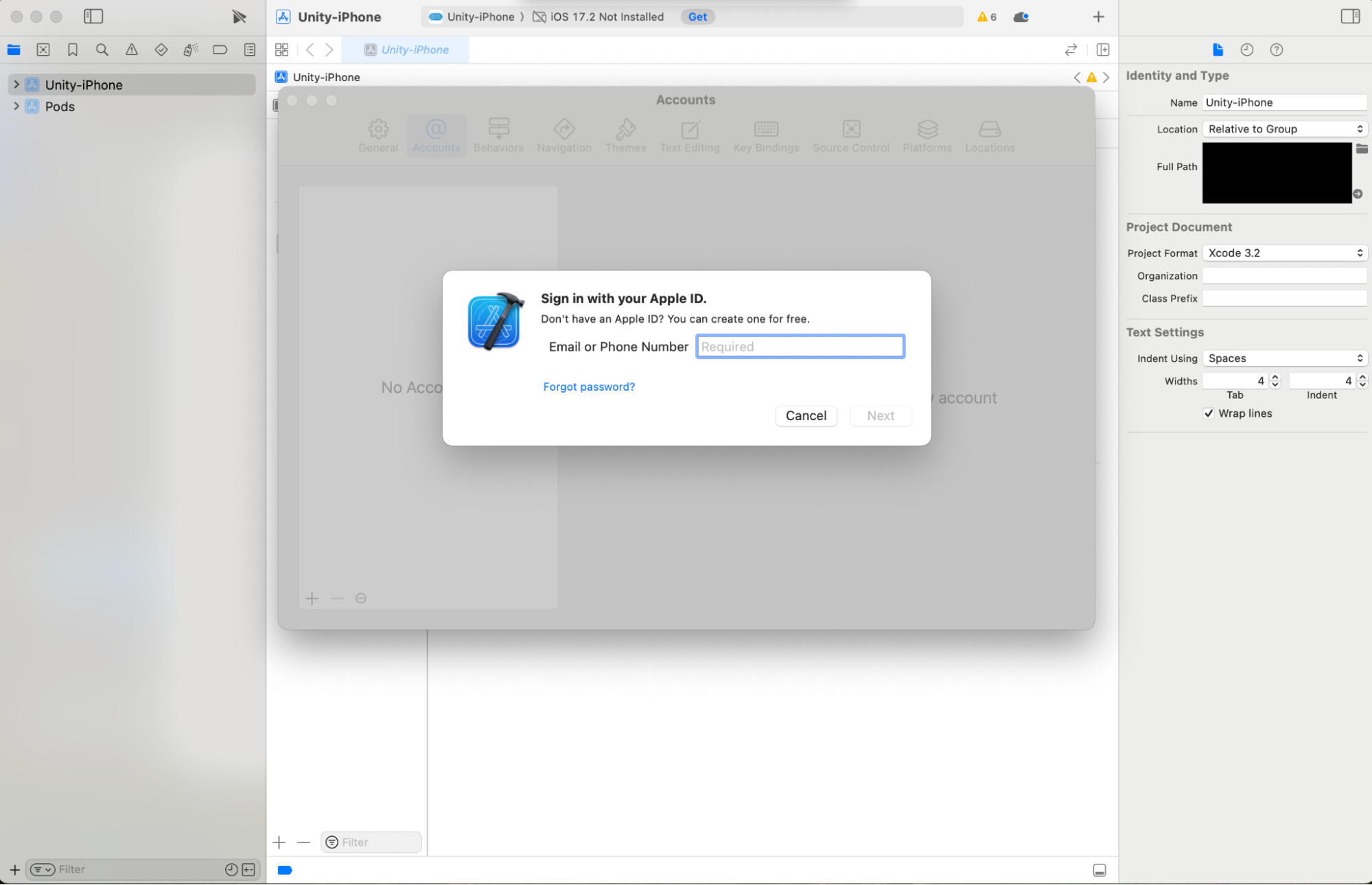Screen dimensions: 1372x885
Task: Toggle the navigator sidebar visibility
Action: [93, 16]
